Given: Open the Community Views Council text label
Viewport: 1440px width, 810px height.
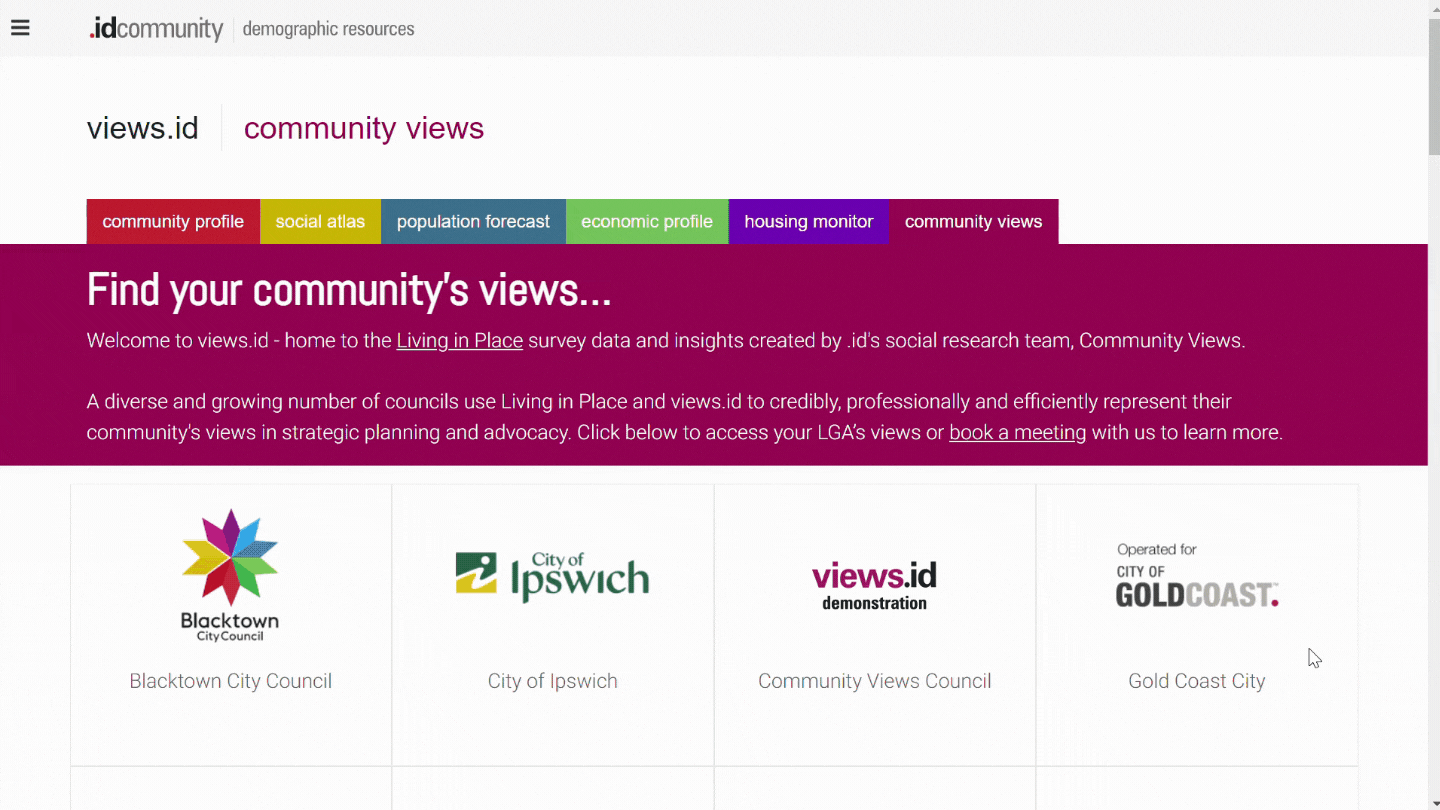Looking at the screenshot, I should point(874,681).
